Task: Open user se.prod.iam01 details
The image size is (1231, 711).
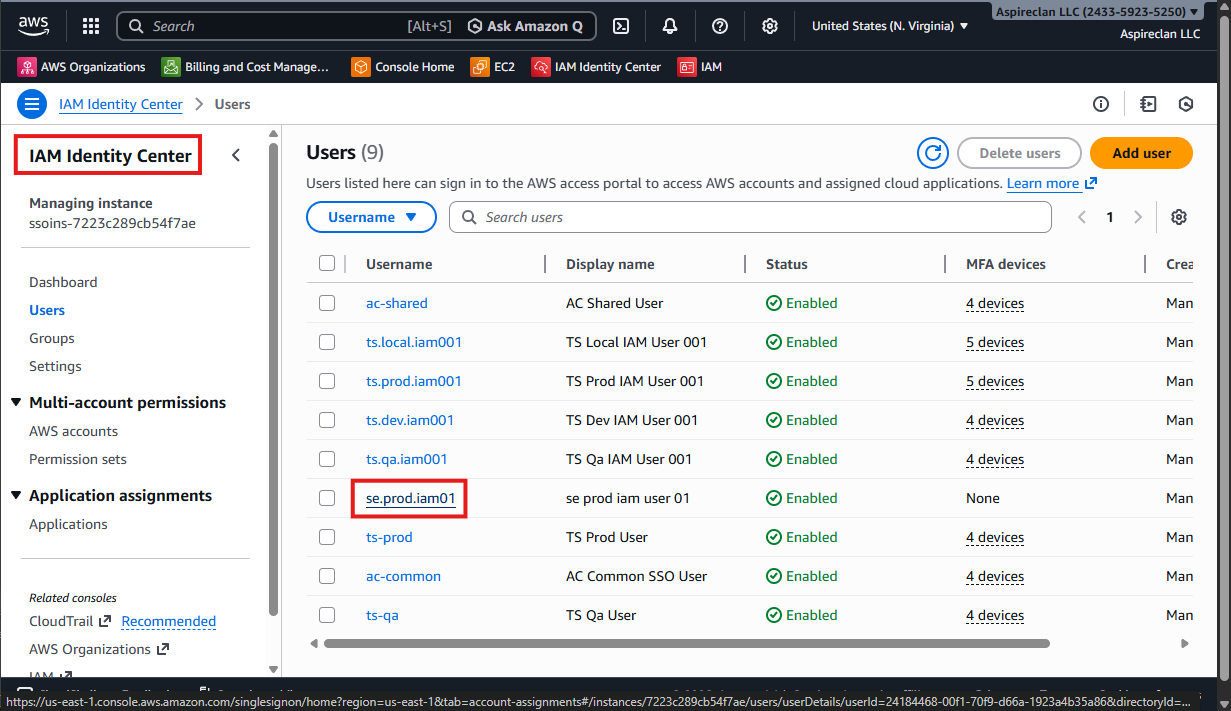Action: pyautogui.click(x=411, y=498)
